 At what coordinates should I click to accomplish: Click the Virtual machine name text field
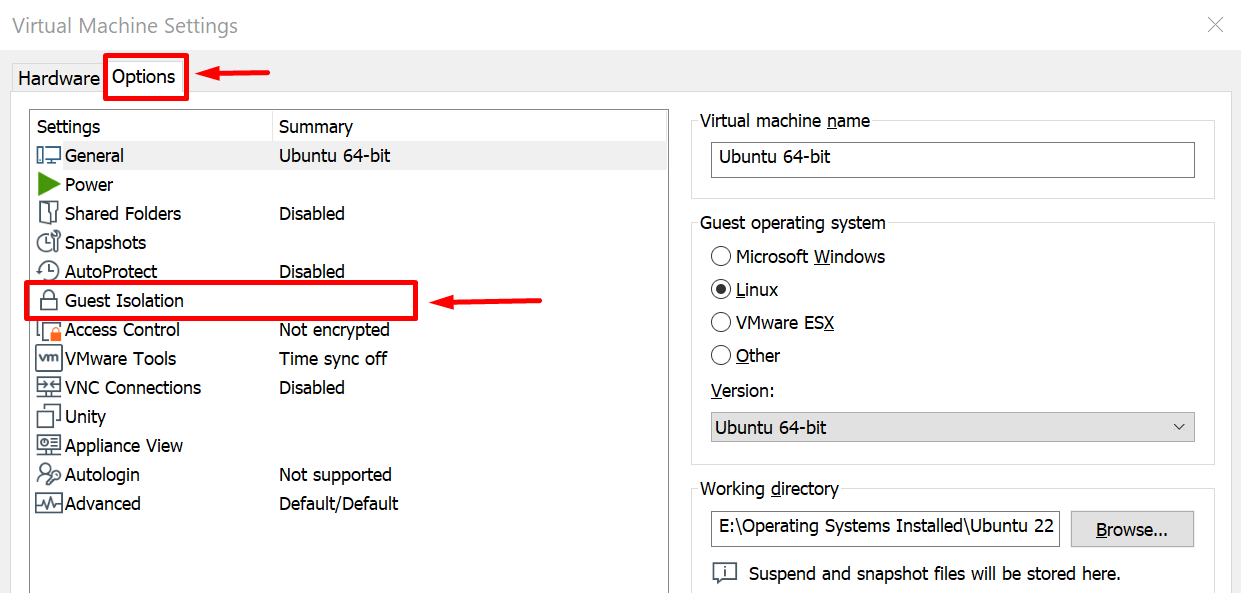tap(952, 159)
